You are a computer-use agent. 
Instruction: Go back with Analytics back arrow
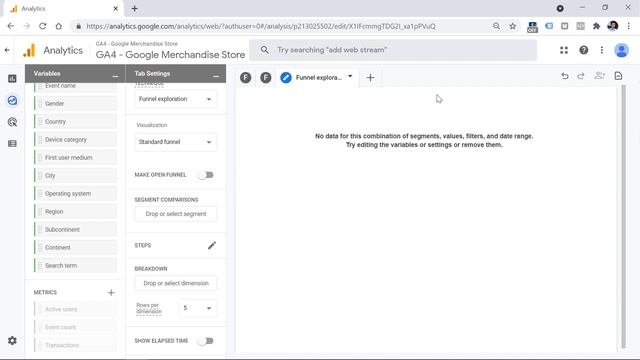point(7,50)
